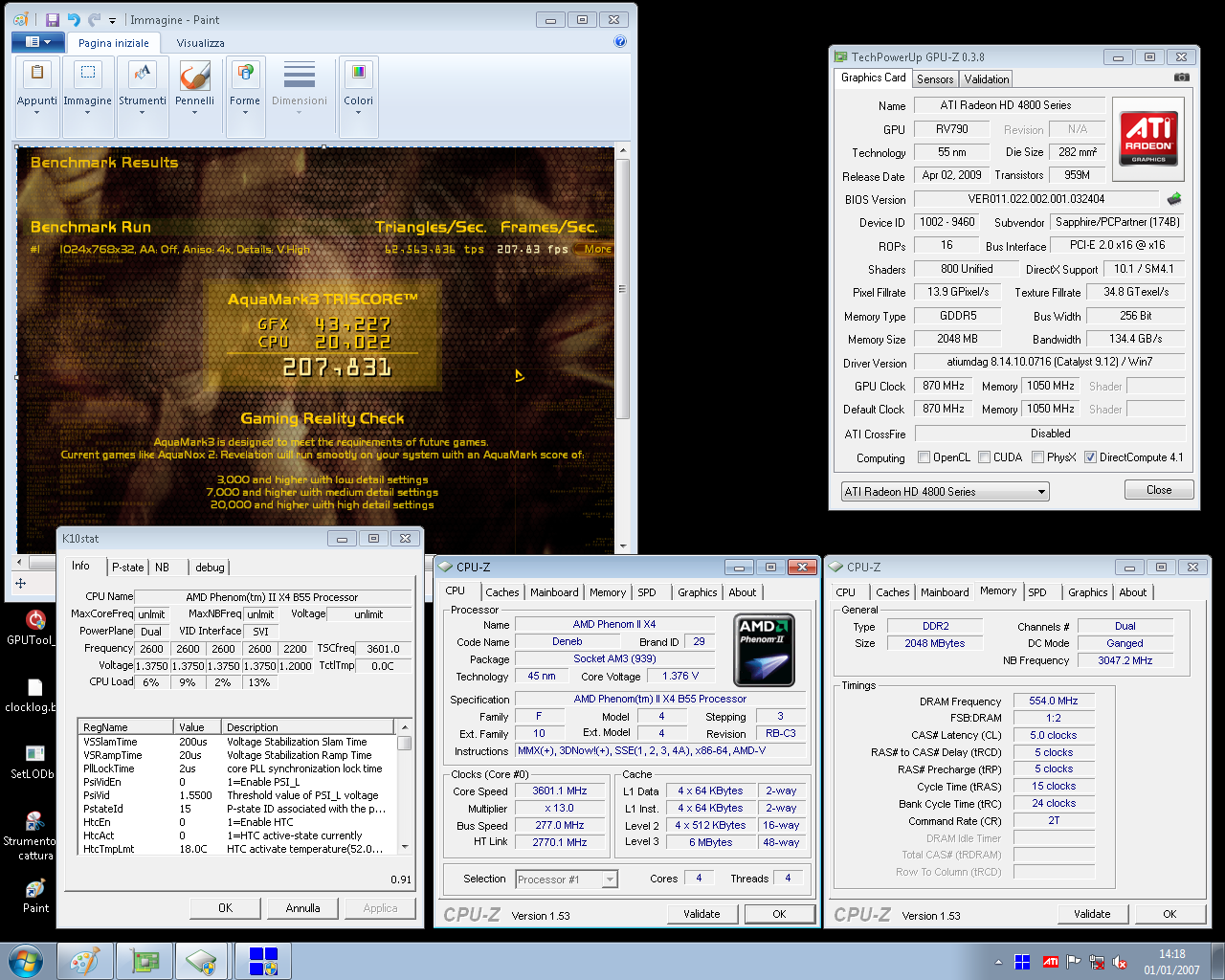
Task: Click the GPU-Z graphics card taskbar button
Action: tap(145, 961)
